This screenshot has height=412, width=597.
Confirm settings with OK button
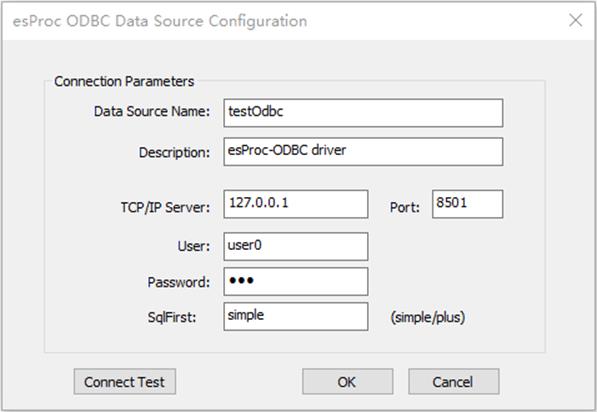tap(348, 382)
